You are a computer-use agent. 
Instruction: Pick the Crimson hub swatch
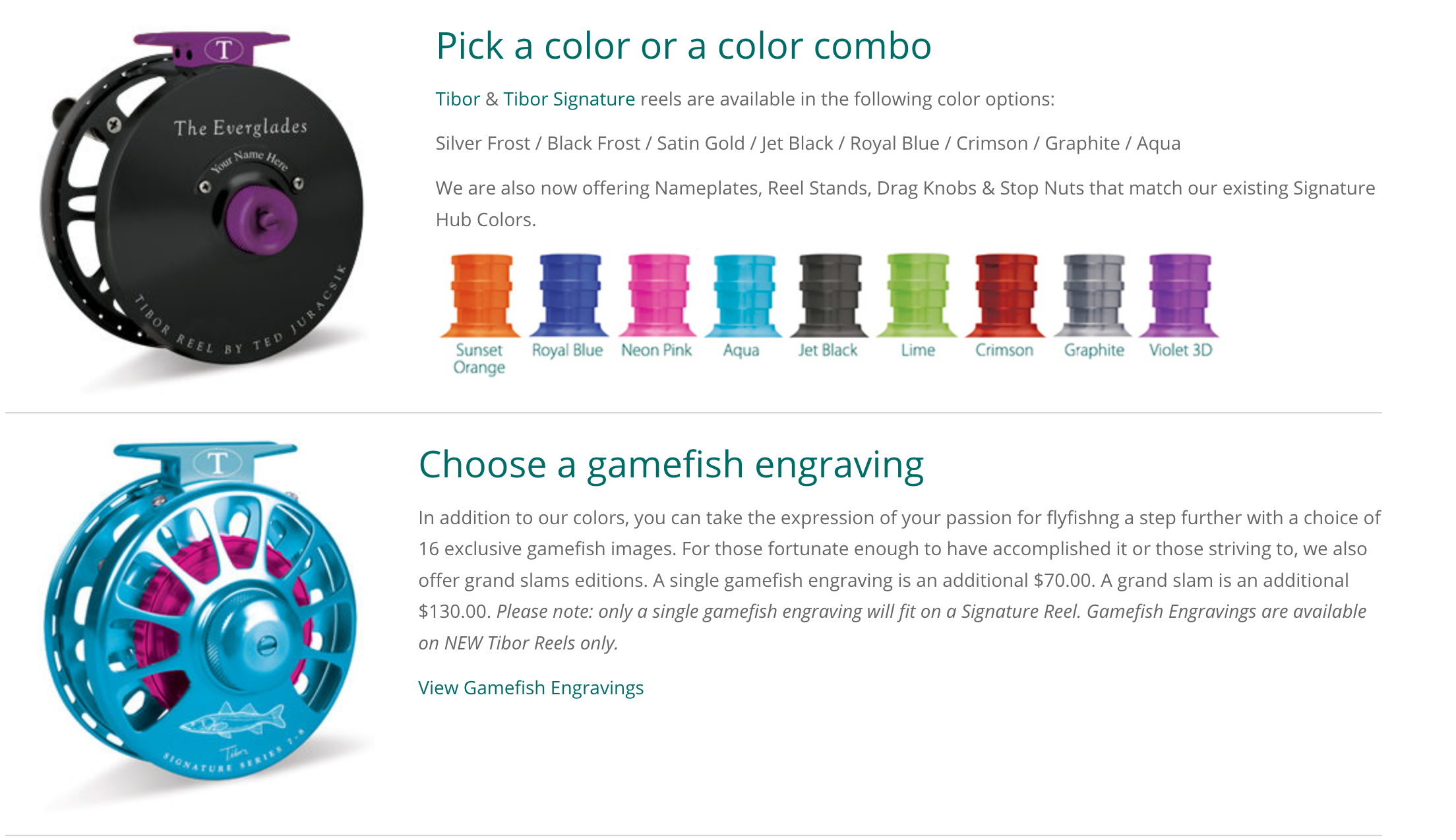[1006, 296]
